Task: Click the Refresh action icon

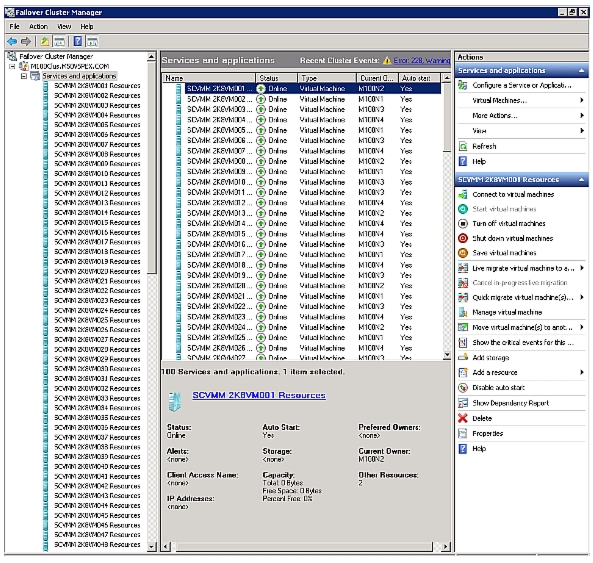Action: [463, 146]
